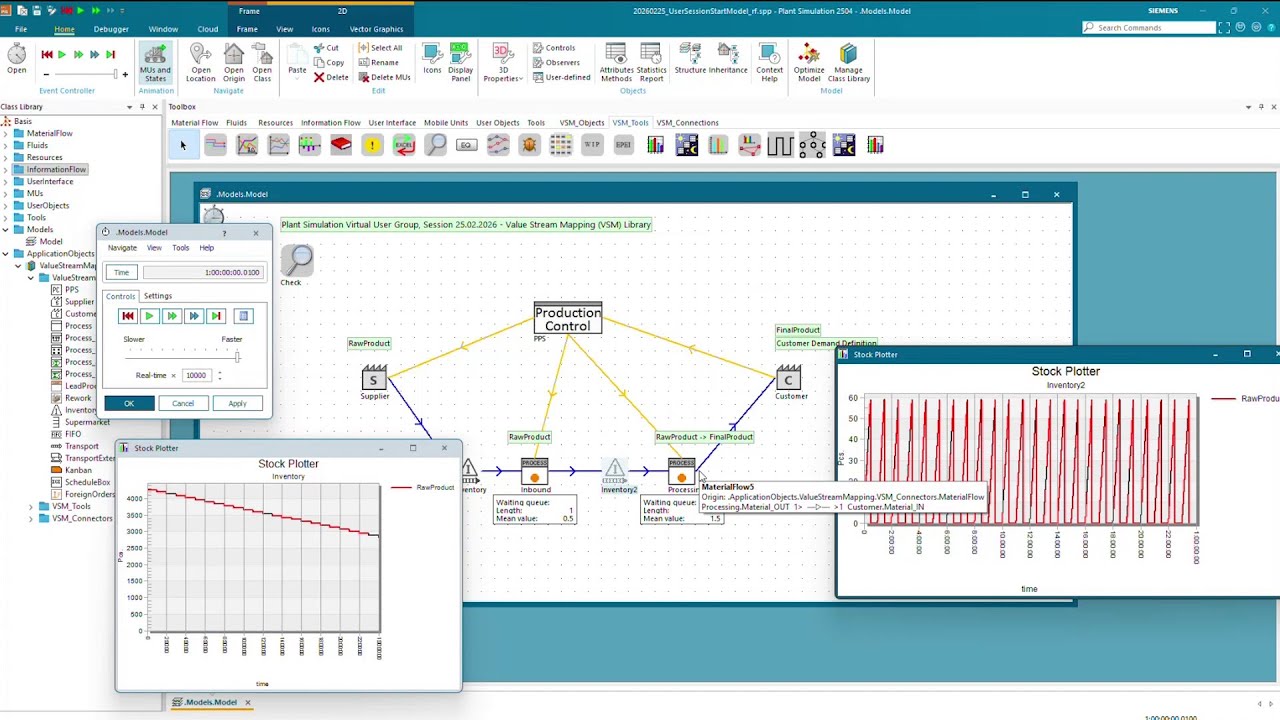
Task: Click the Inheritance ribbon icon
Action: (x=728, y=58)
